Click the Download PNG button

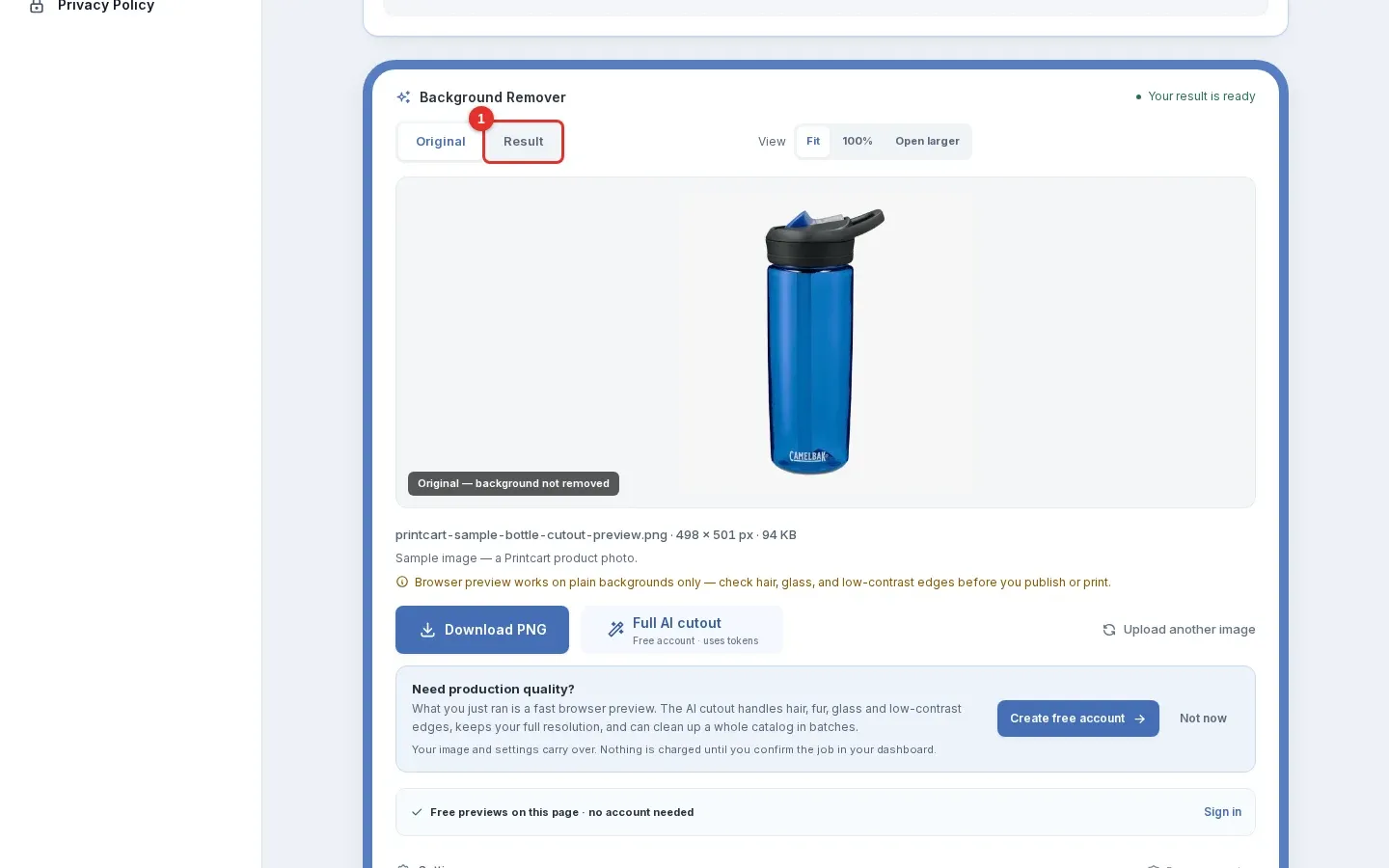tap(482, 630)
